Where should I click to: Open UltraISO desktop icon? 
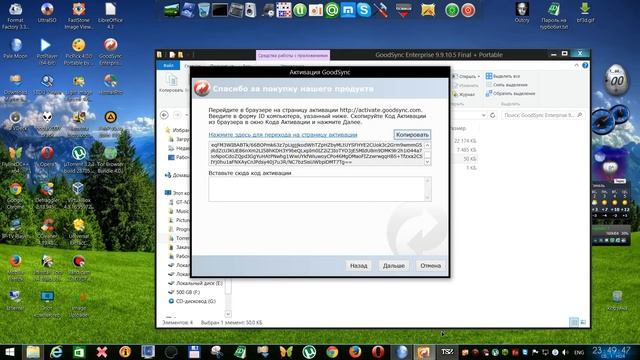[47, 13]
